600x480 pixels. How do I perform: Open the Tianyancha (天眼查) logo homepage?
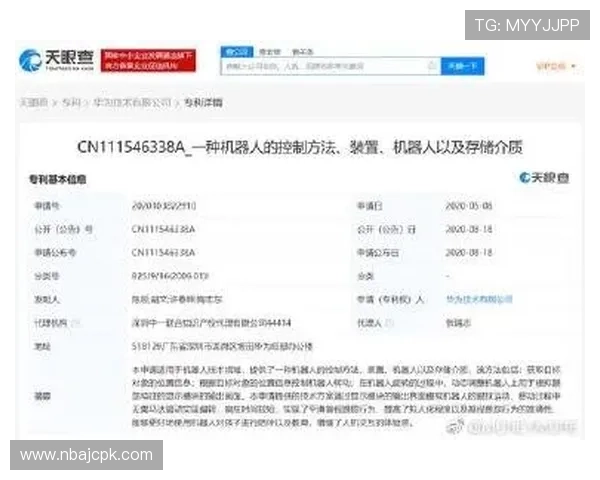(57, 60)
